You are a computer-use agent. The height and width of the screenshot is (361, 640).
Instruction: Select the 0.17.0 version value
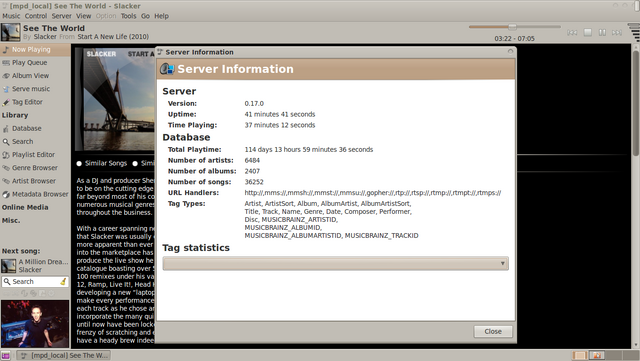254,104
